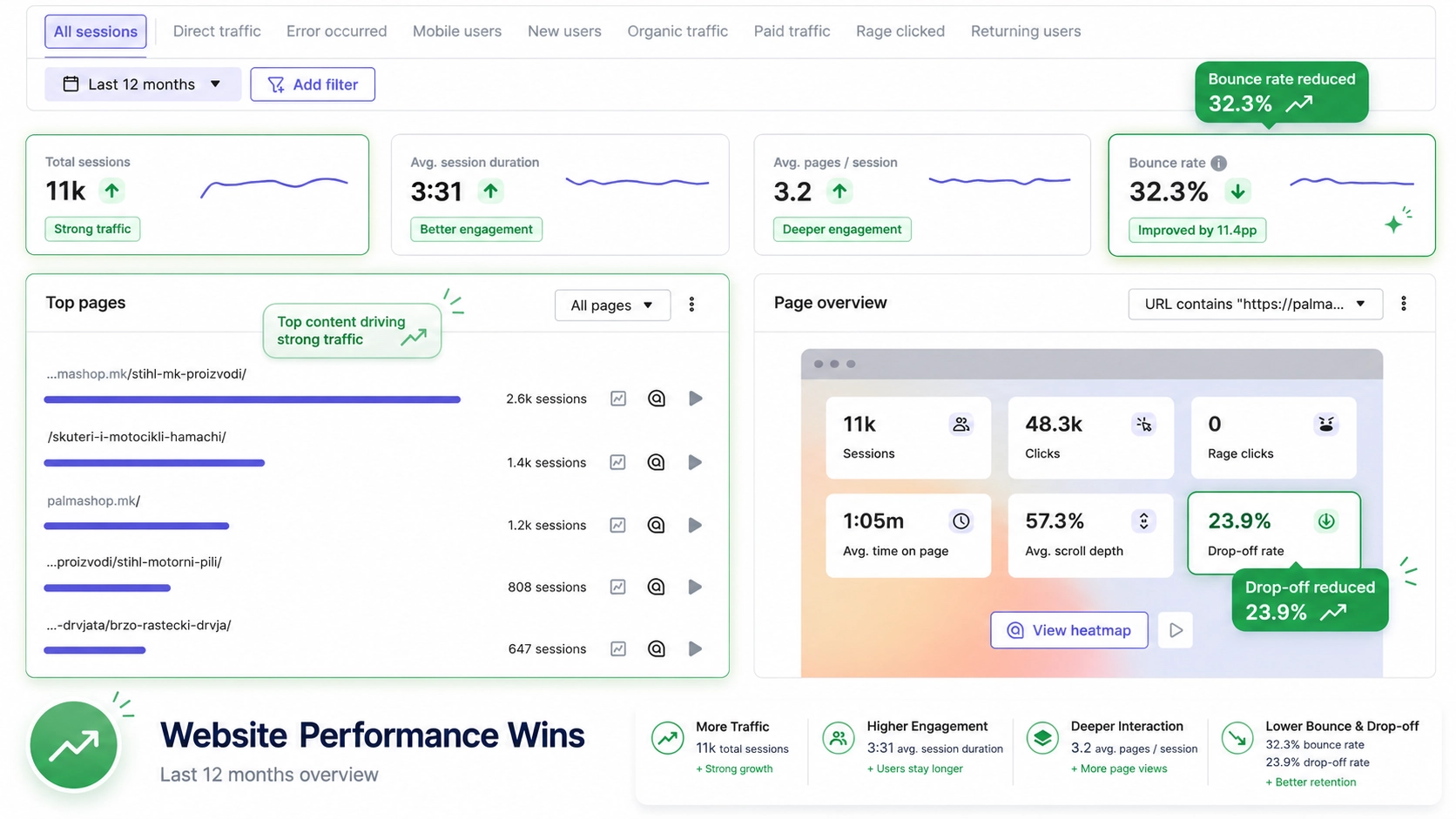Image resolution: width=1456 pixels, height=819 pixels.
Task: Click the Add filter button
Action: pos(313,84)
